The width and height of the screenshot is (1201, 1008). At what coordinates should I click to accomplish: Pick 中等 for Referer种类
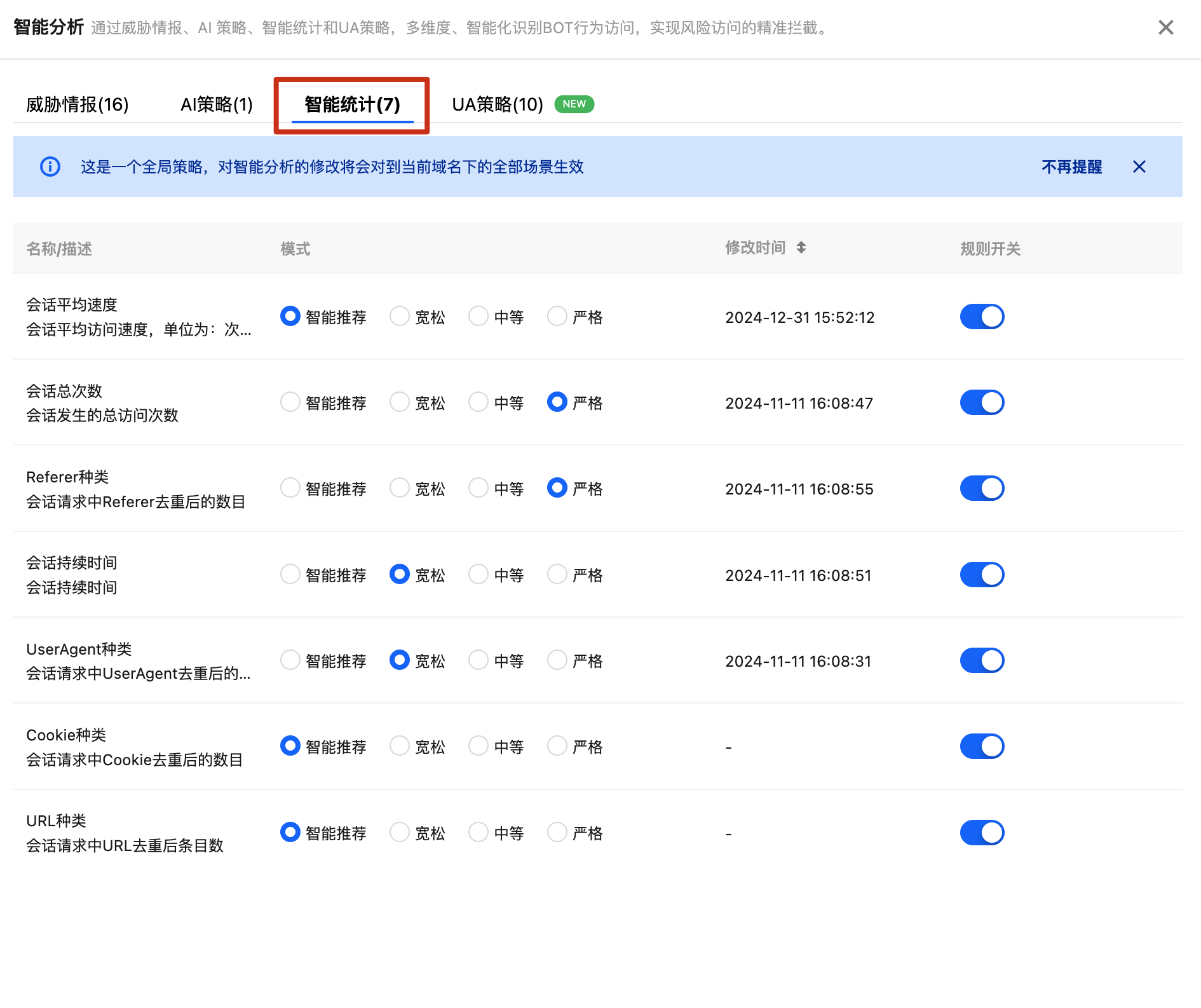tap(478, 487)
